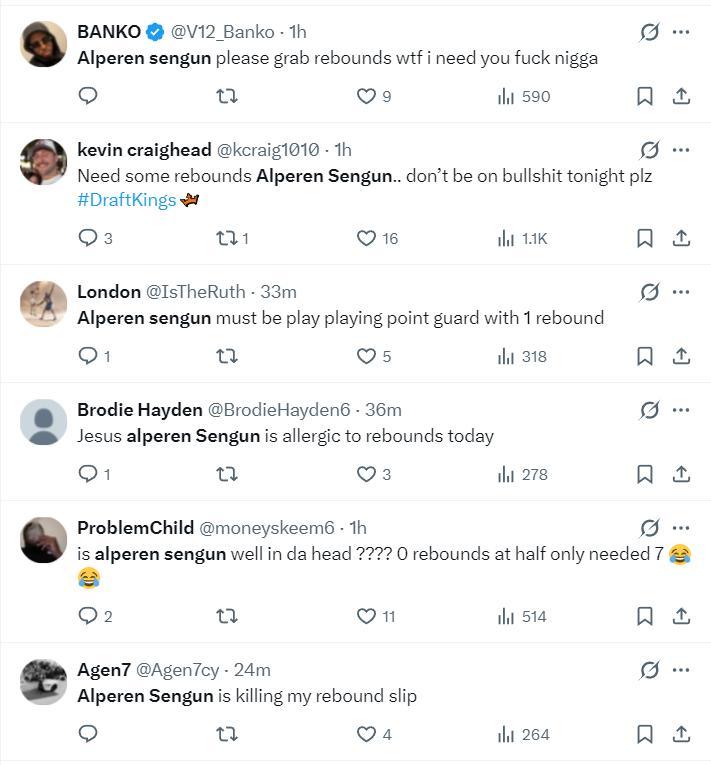The height and width of the screenshot is (765, 711).
Task: Open more options on London's tweet
Action: (x=681, y=292)
